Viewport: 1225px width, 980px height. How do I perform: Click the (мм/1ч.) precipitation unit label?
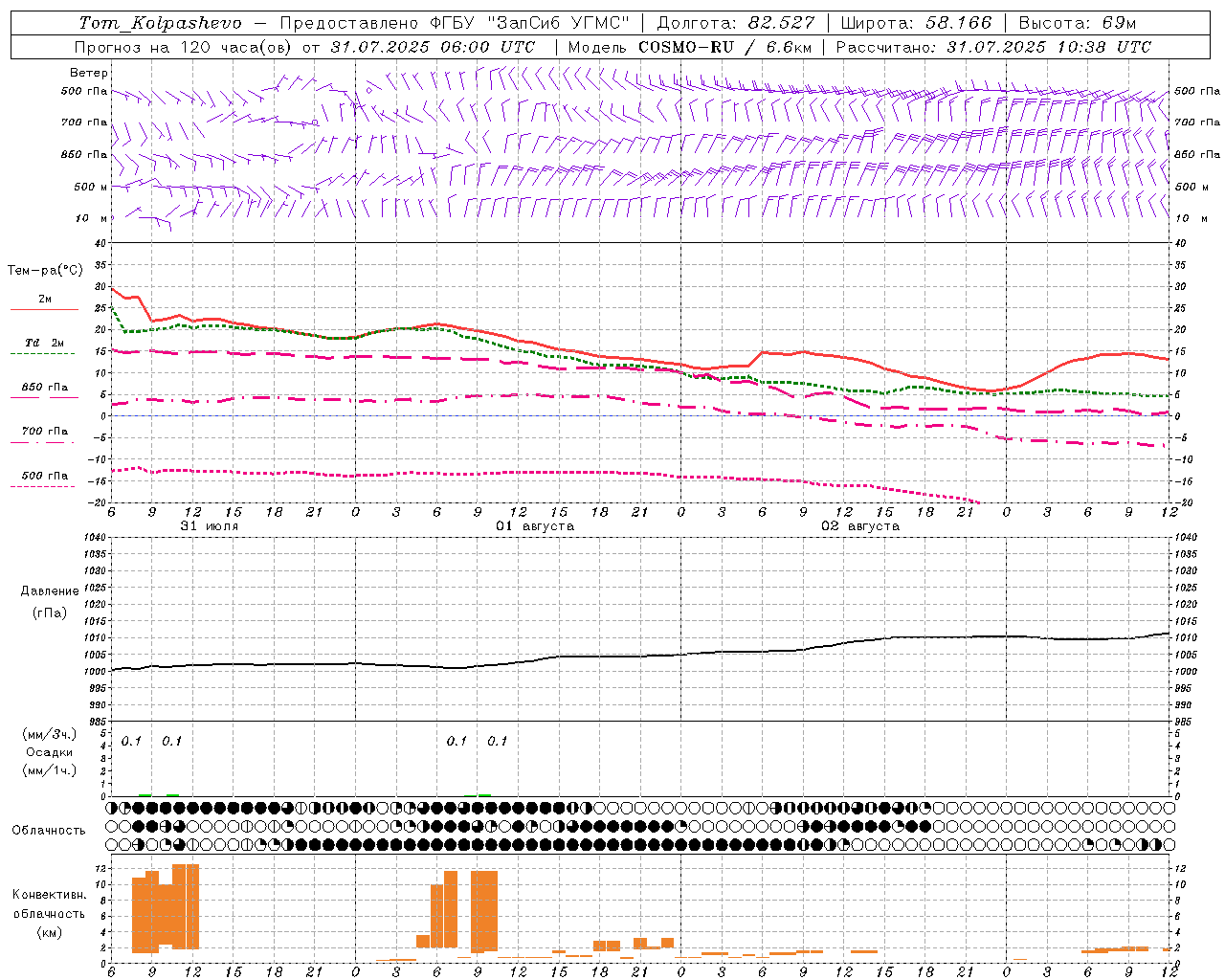point(50,769)
